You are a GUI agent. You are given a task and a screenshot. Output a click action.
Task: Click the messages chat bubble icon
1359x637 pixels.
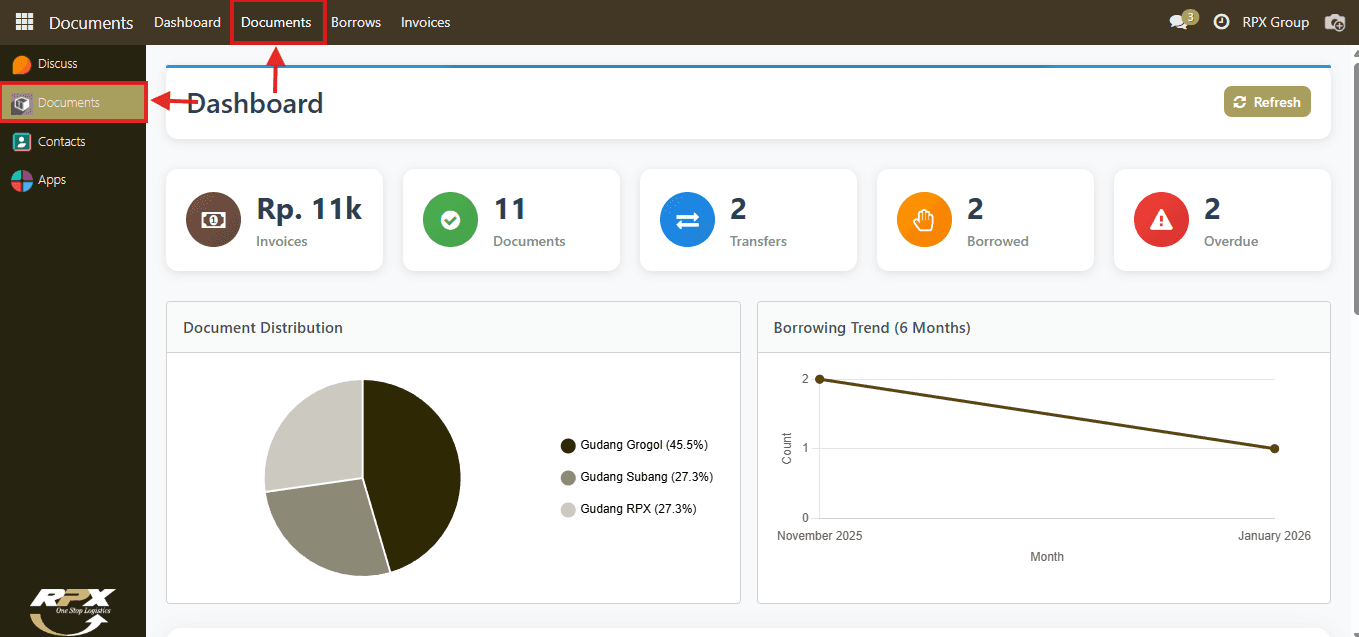[1179, 22]
